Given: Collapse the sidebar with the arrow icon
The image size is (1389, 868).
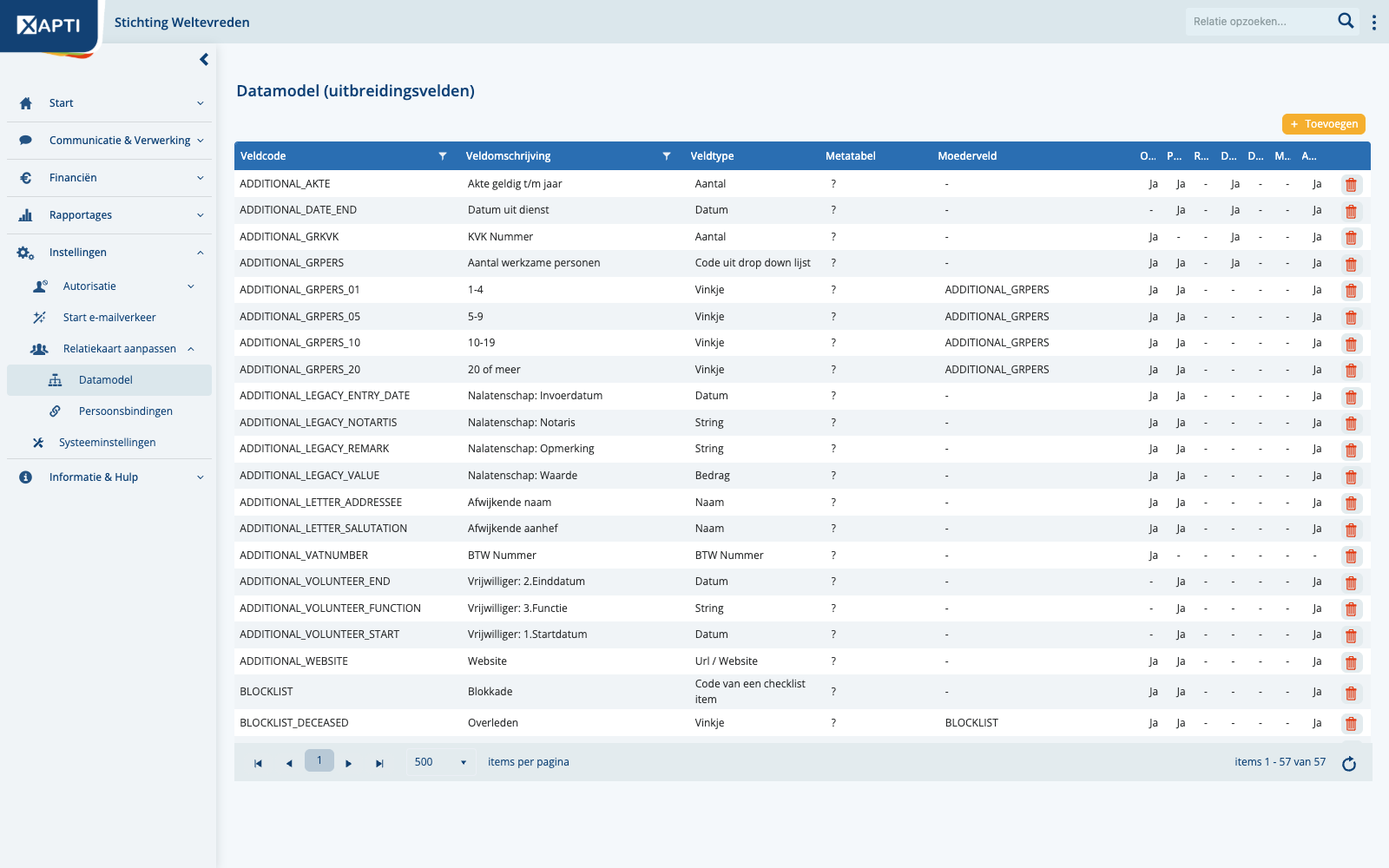Looking at the screenshot, I should 204,60.
